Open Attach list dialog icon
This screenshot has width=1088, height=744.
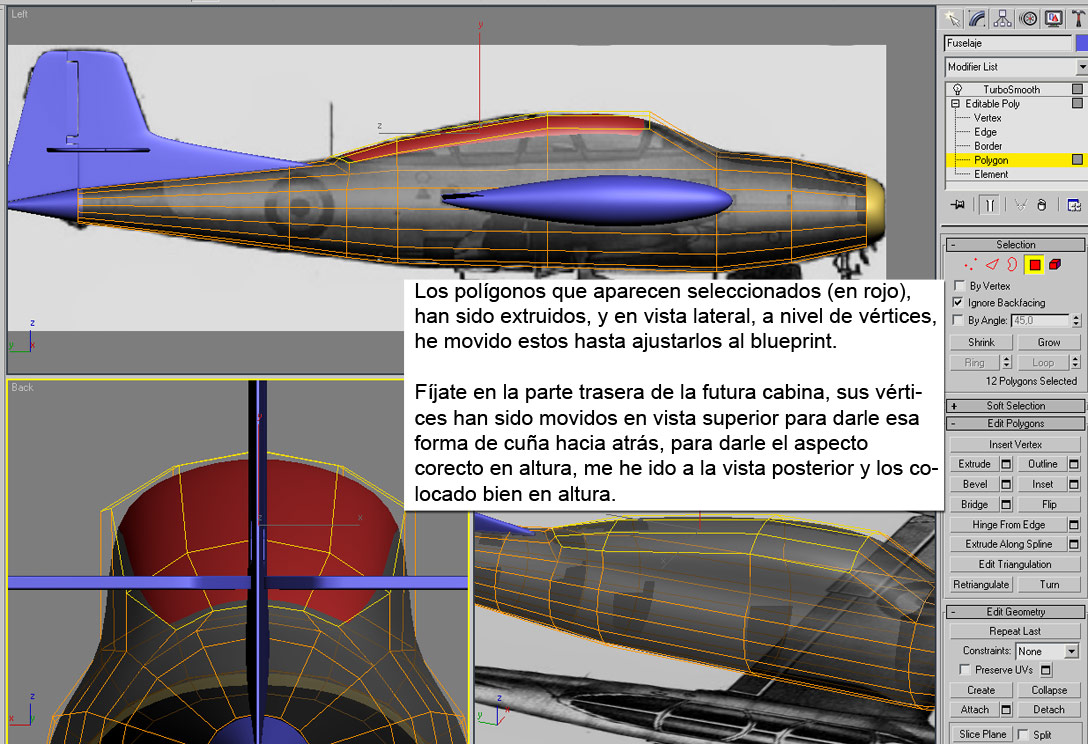(1006, 709)
